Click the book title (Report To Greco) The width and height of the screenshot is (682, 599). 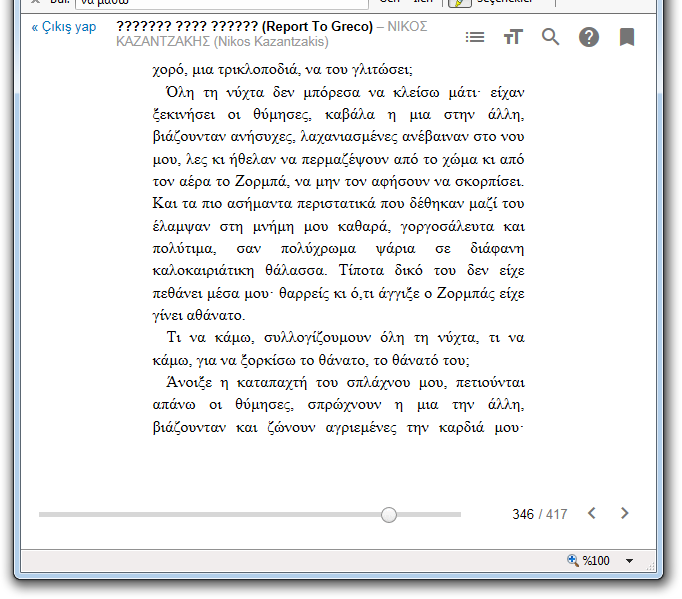pyautogui.click(x=318, y=27)
